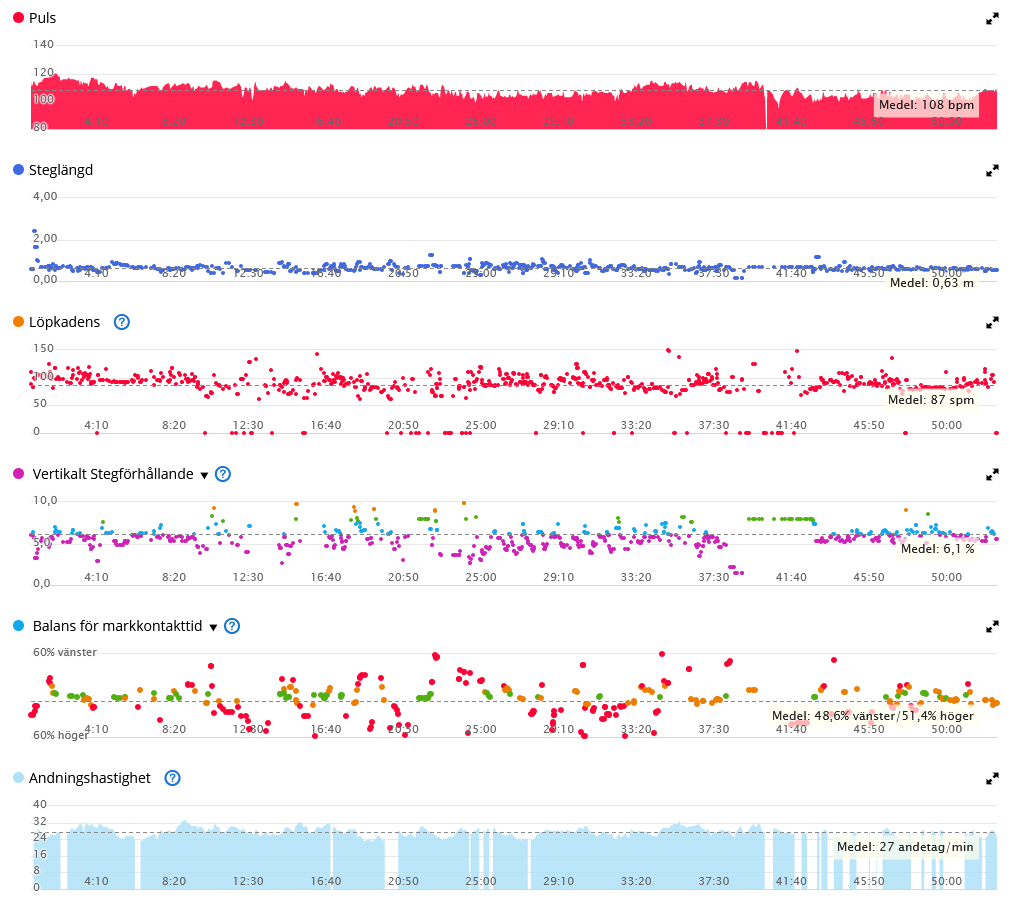Open the Vertikalt Stegförhållande metric dropdown
This screenshot has height=901, width=1013.
click(x=204, y=475)
